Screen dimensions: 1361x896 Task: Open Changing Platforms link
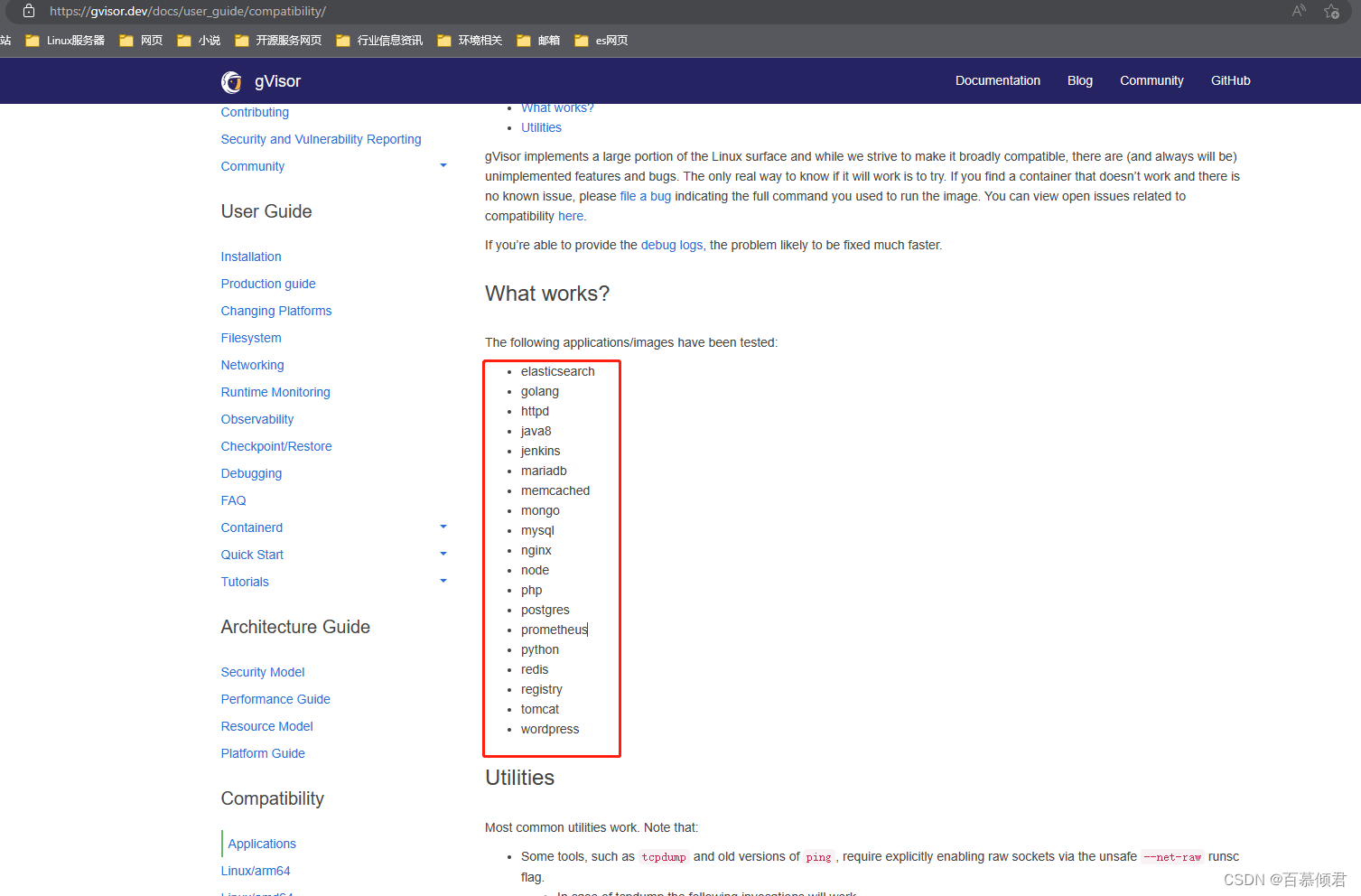[276, 311]
